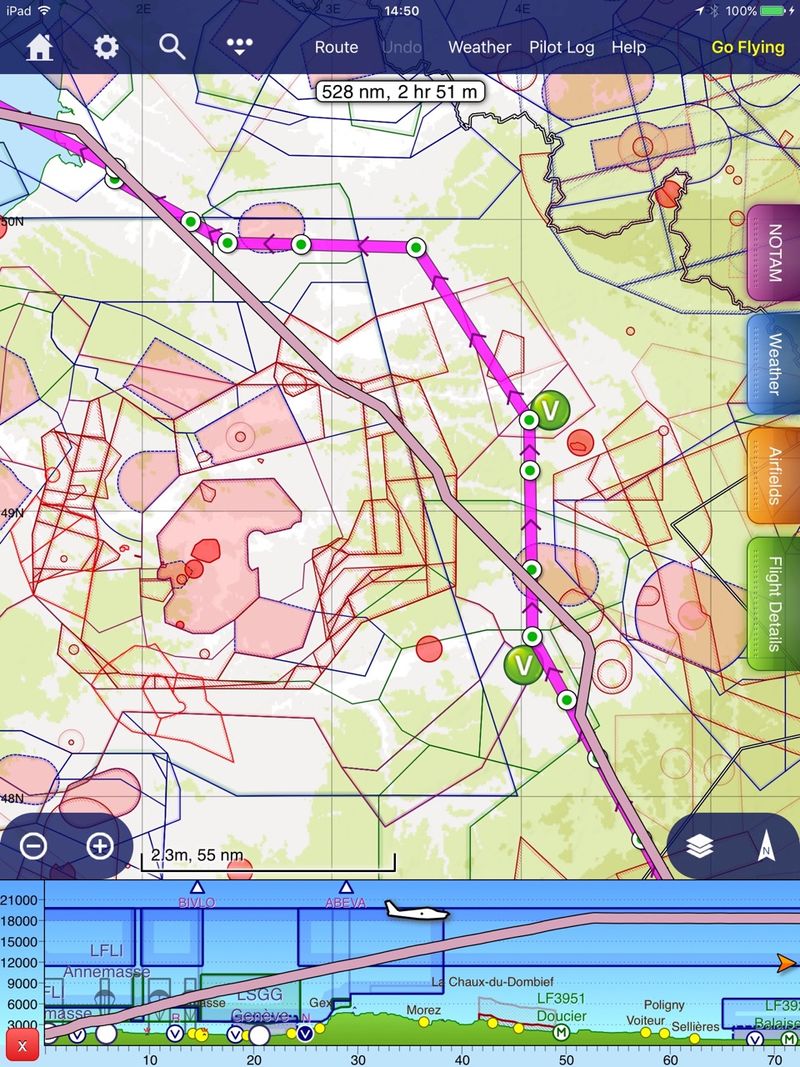Tap the Help menu item
Viewport: 800px width, 1067px height.
(x=629, y=47)
